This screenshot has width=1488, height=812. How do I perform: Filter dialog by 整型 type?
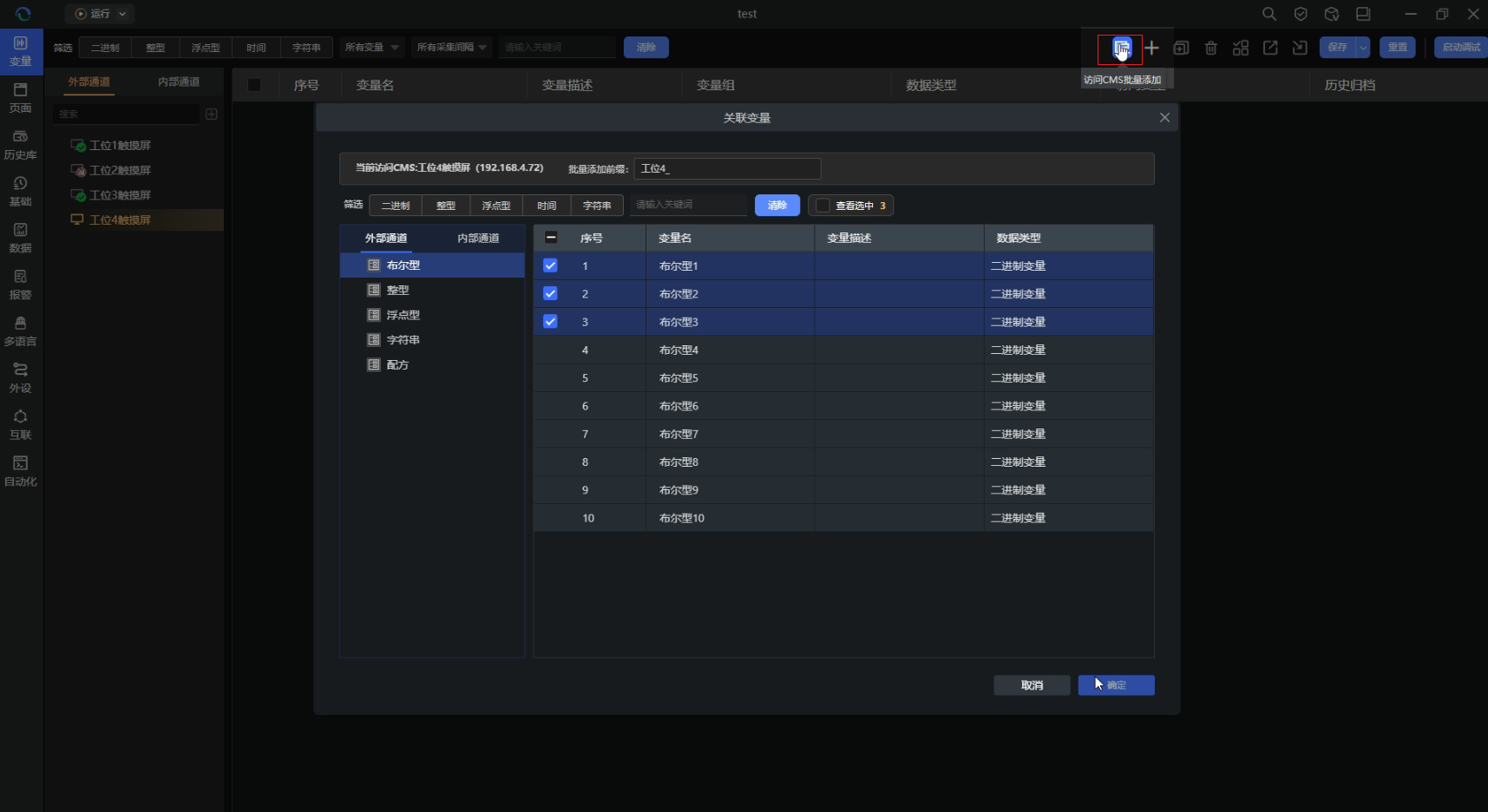coord(446,206)
